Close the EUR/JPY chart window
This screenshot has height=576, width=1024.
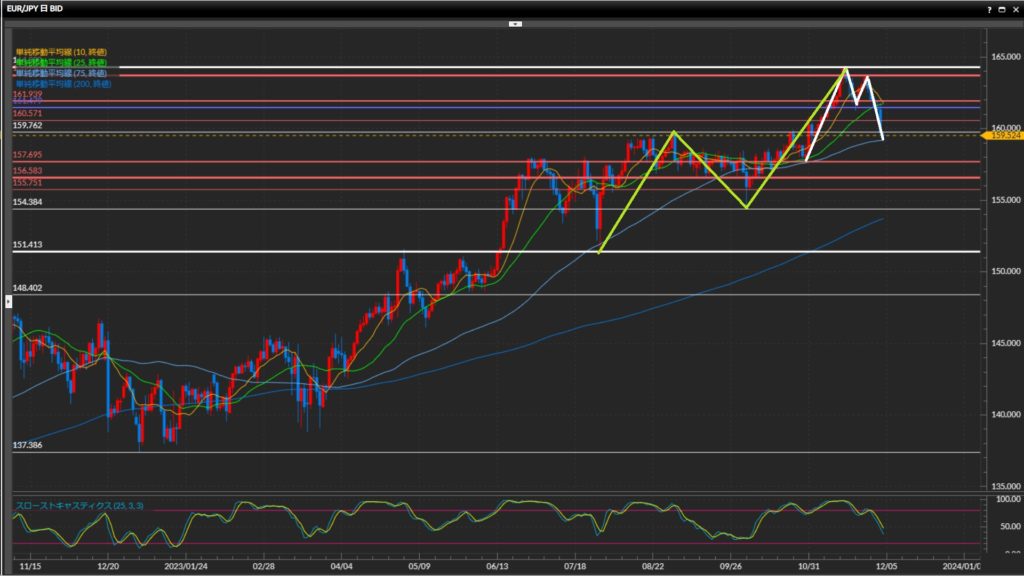click(1015, 8)
